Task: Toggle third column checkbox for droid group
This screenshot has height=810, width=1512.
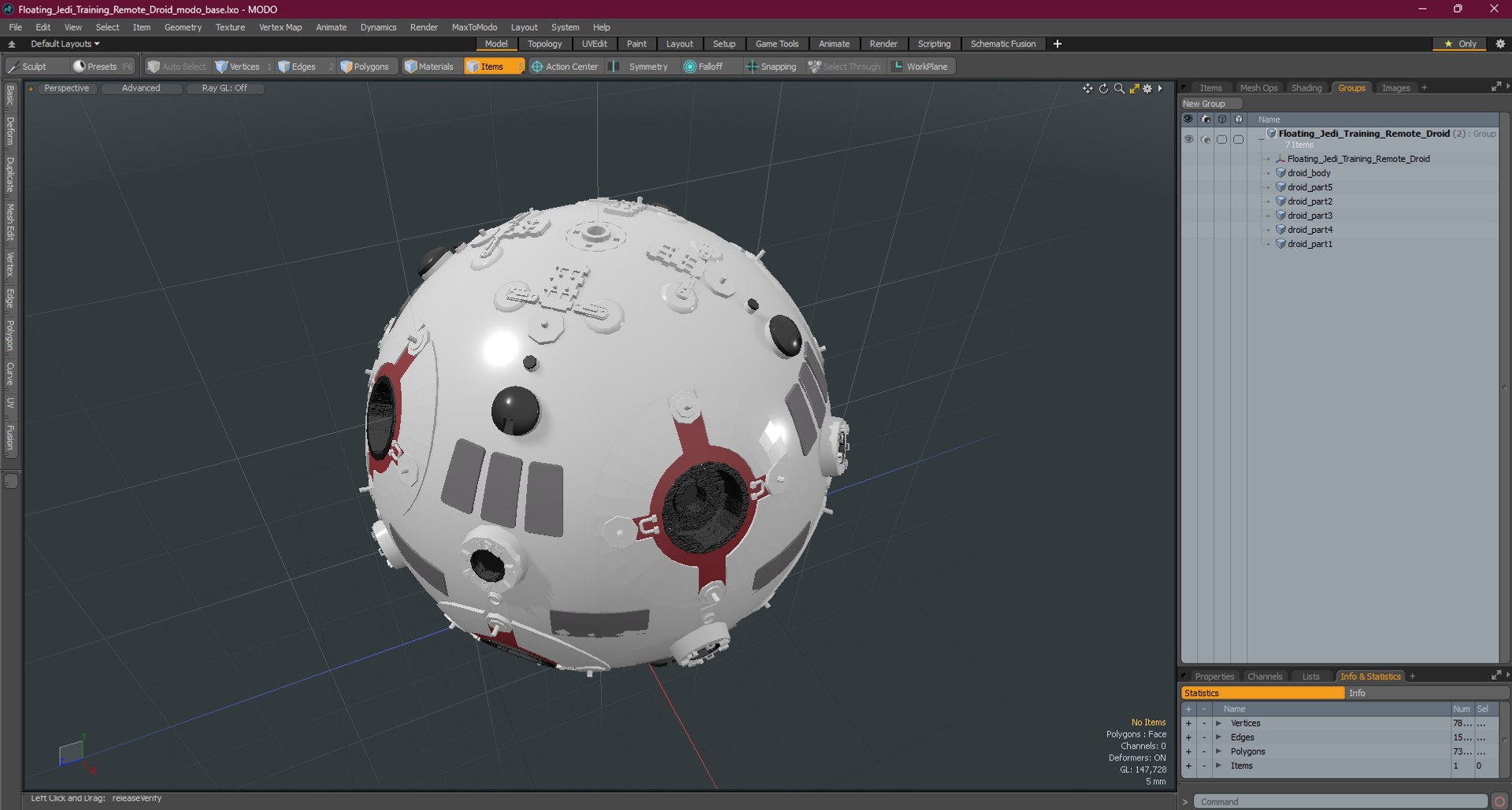Action: pyautogui.click(x=1221, y=139)
